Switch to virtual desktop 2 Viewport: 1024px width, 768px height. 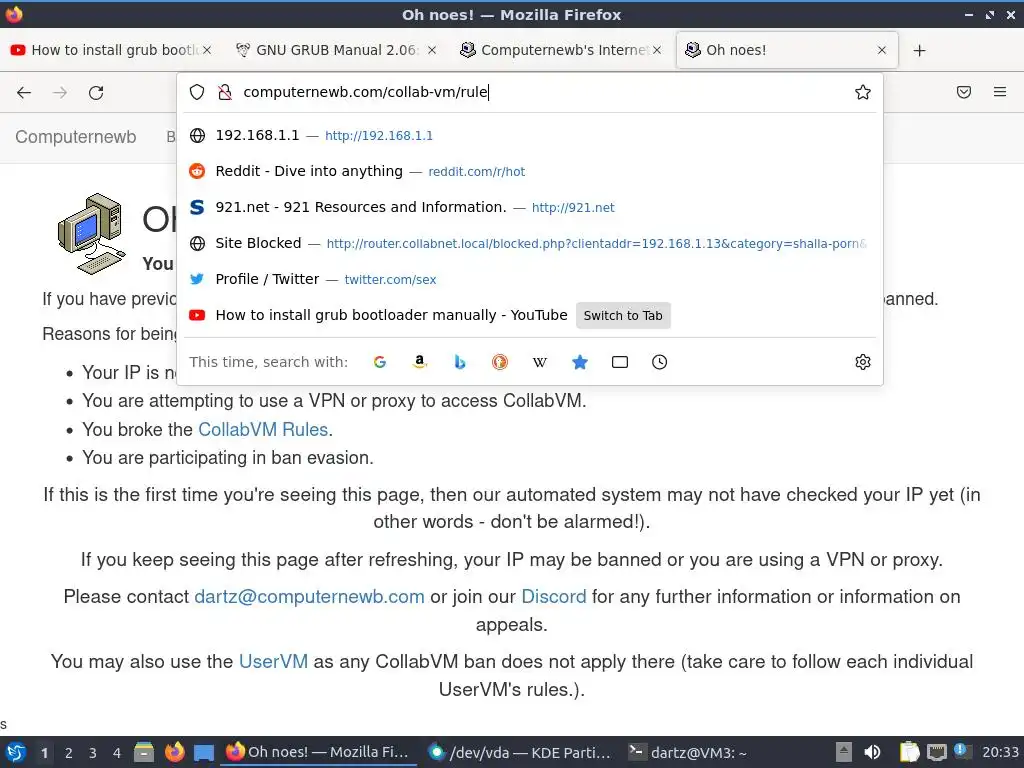tap(69, 753)
